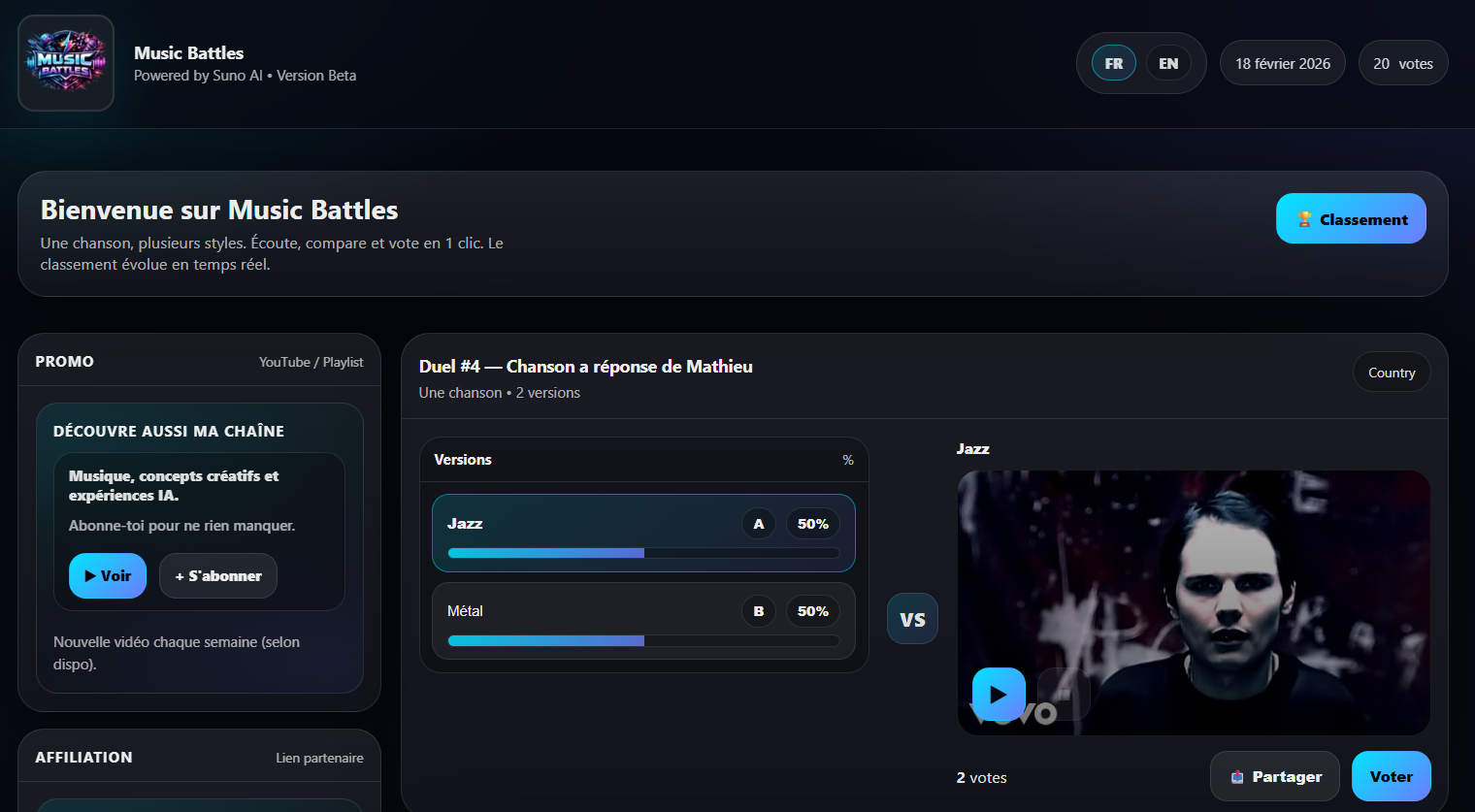Click the play icon on the Jazz video
This screenshot has width=1475, height=812.
[998, 695]
